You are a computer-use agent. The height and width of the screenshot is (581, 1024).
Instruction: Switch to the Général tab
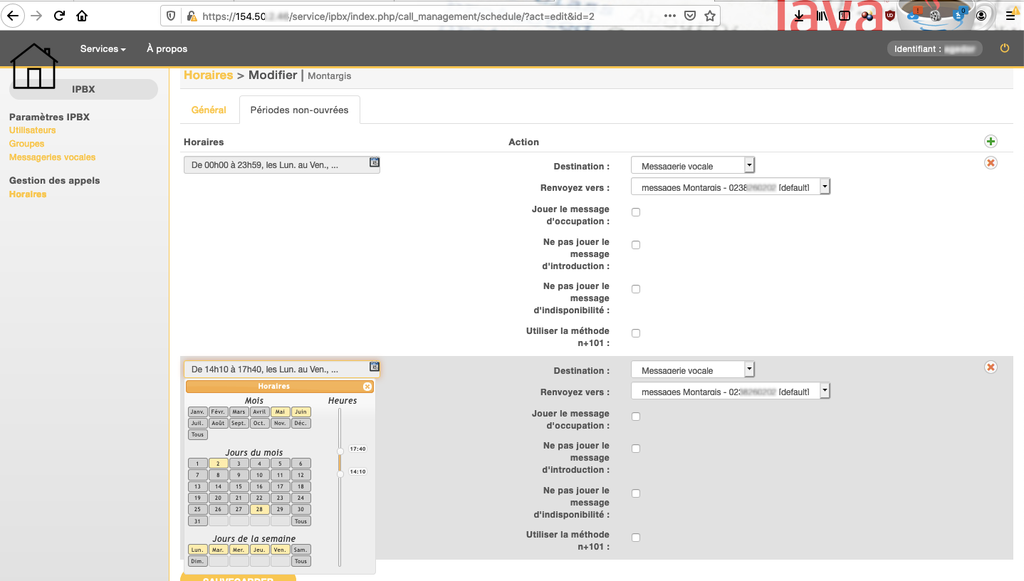coord(209,110)
